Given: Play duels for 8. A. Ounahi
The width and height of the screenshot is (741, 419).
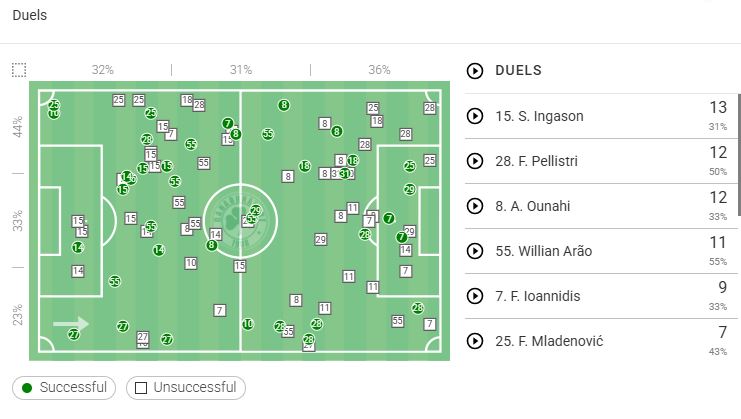Looking at the screenshot, I should click(474, 206).
